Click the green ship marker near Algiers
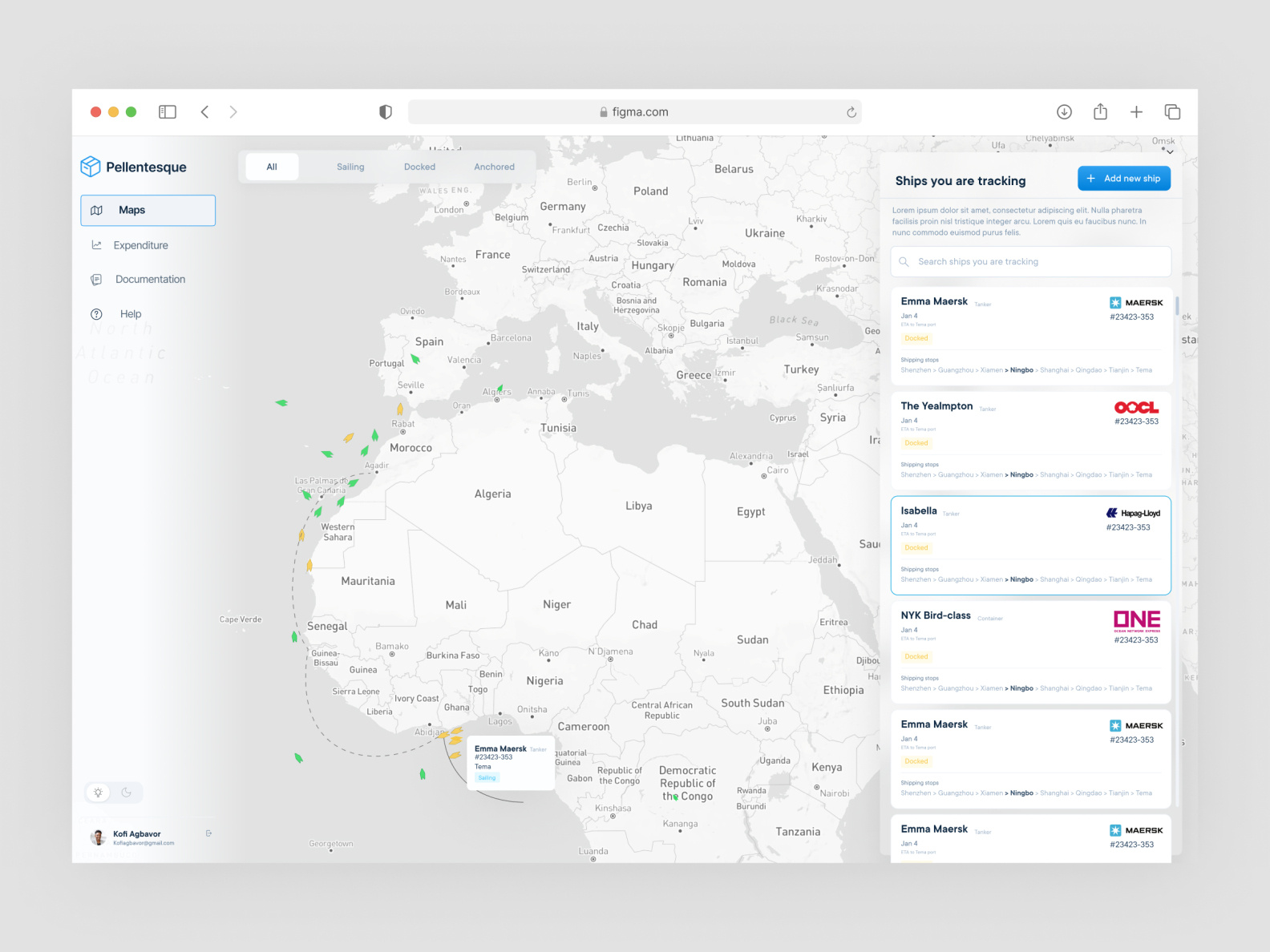Image resolution: width=1270 pixels, height=952 pixels. [500, 390]
